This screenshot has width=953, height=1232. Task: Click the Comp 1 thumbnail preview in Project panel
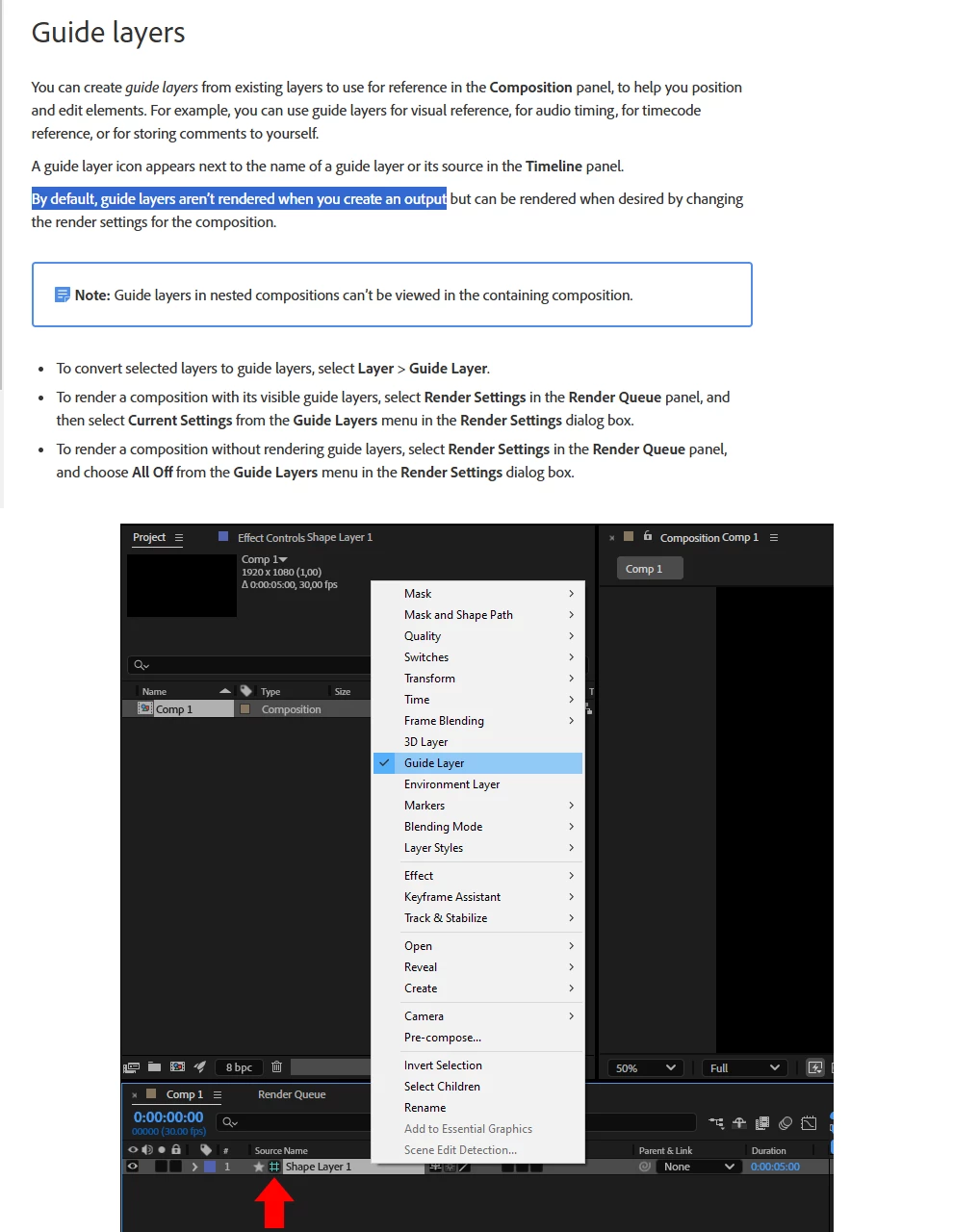coord(182,585)
